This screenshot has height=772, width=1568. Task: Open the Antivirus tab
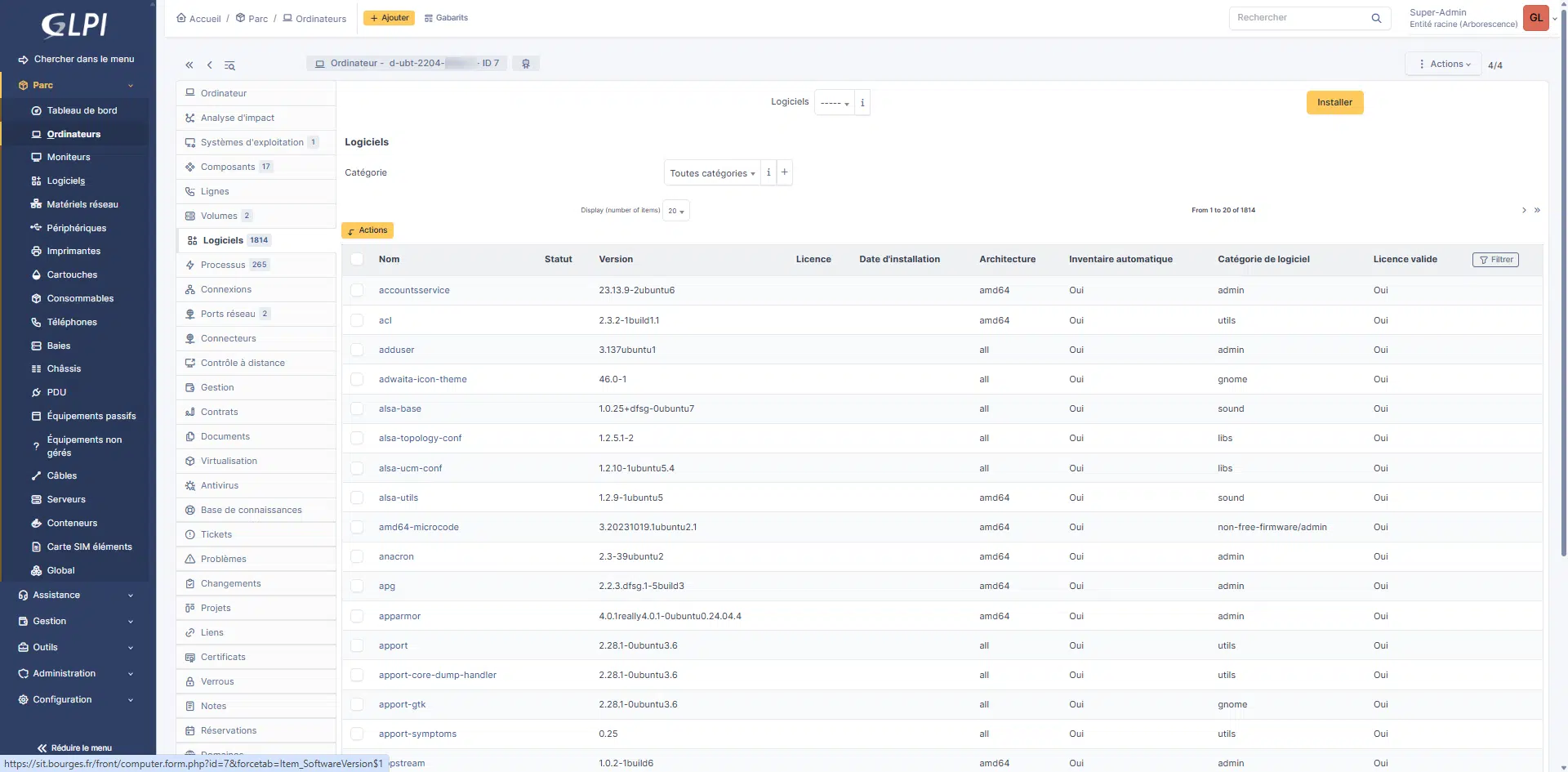(x=256, y=485)
